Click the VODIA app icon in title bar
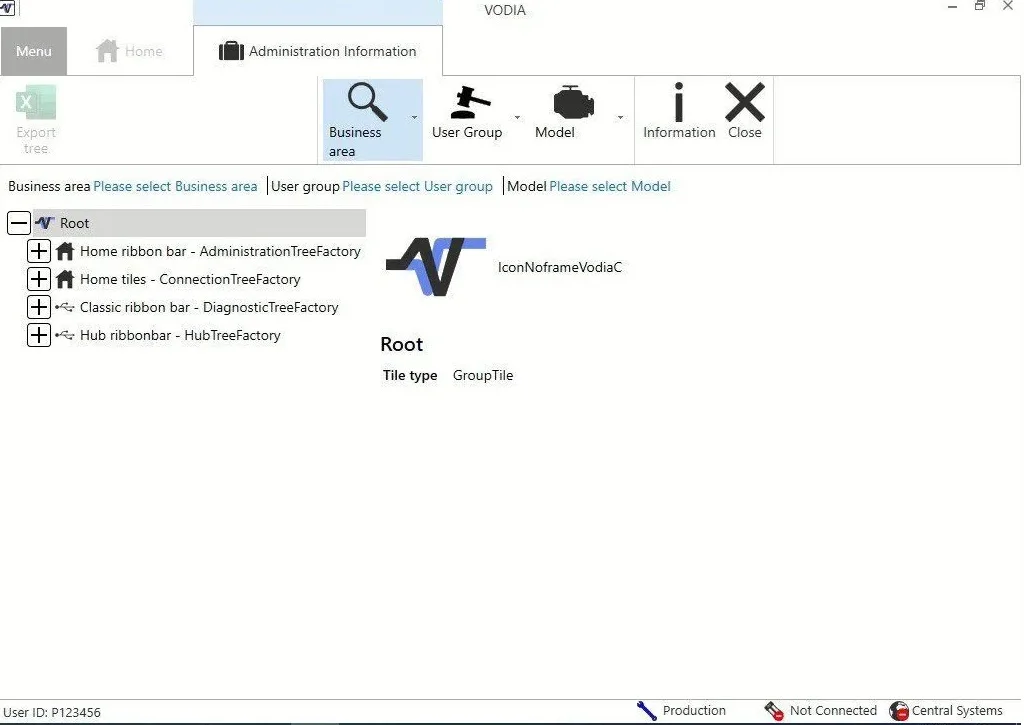Image resolution: width=1024 pixels, height=725 pixels. point(7,7)
